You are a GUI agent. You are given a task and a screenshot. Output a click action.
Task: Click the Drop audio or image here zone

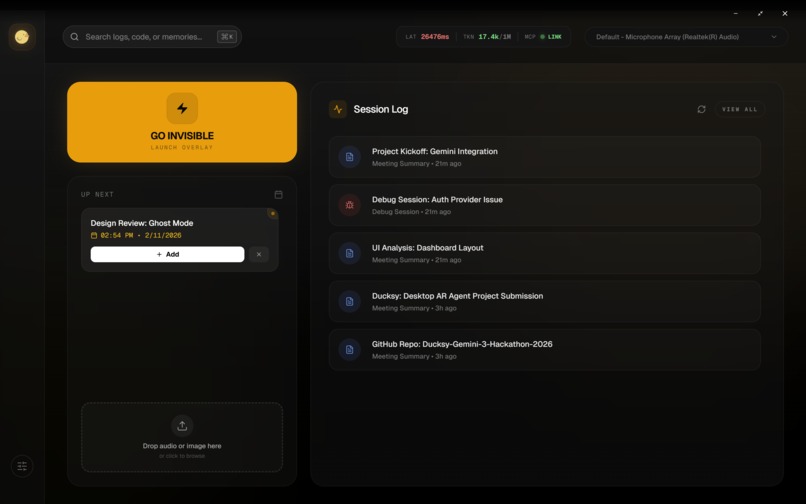pos(182,437)
